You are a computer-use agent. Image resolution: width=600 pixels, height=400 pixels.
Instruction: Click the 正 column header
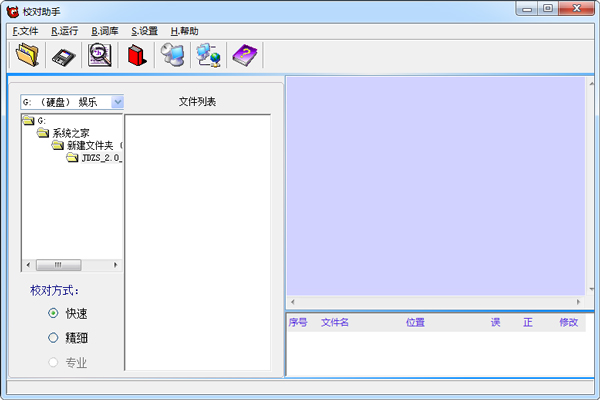pyautogui.click(x=528, y=322)
